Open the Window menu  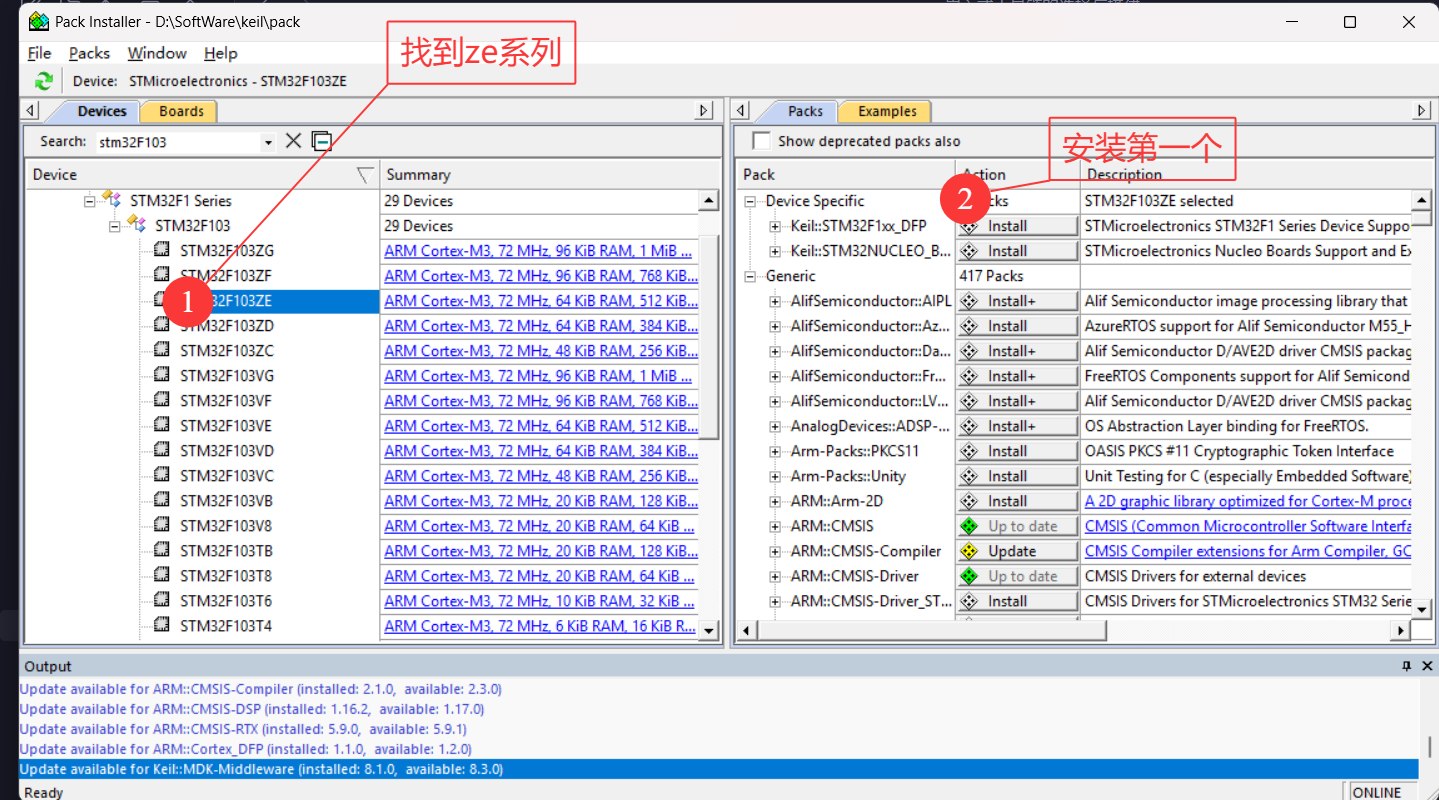pyautogui.click(x=157, y=53)
